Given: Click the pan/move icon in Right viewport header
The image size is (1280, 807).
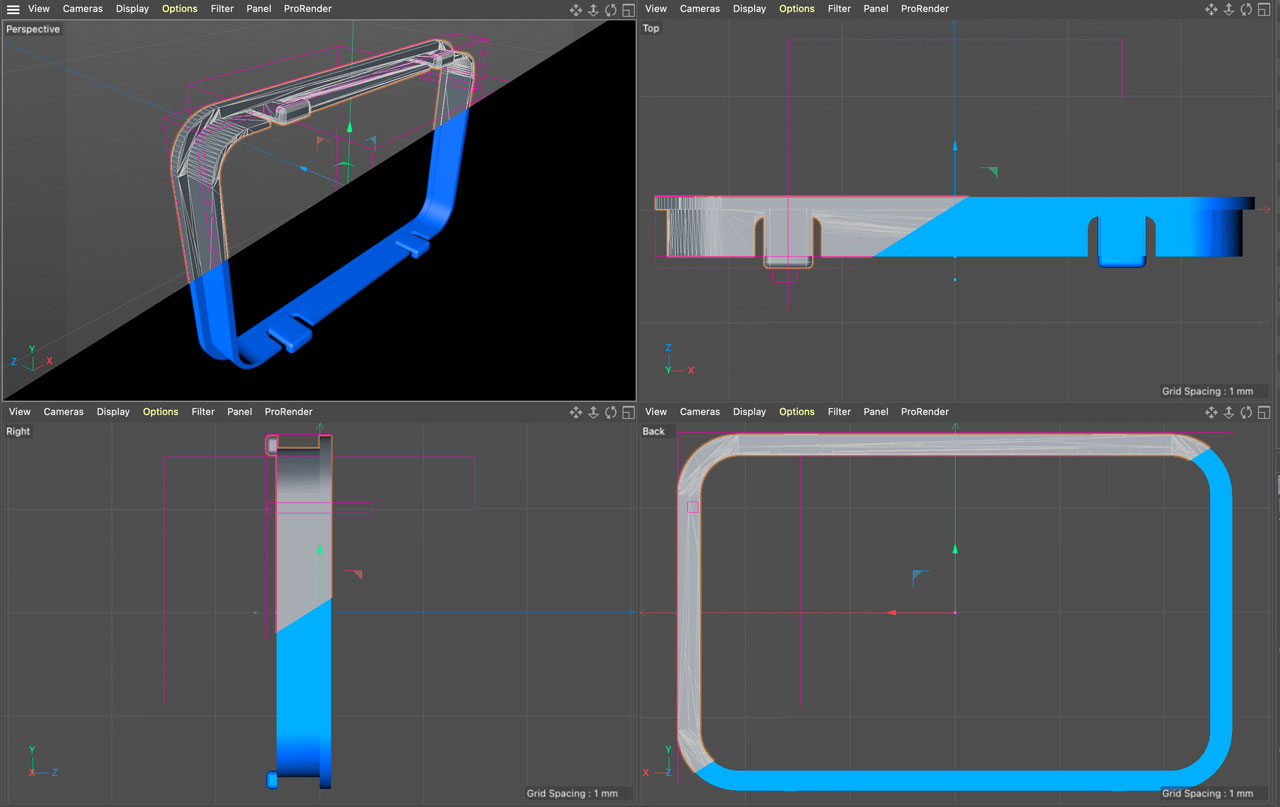Looking at the screenshot, I should [x=576, y=412].
